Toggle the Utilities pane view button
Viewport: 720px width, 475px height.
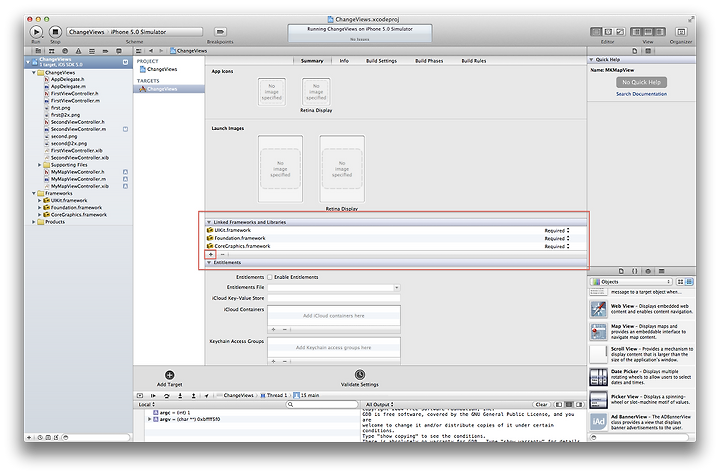click(x=660, y=32)
